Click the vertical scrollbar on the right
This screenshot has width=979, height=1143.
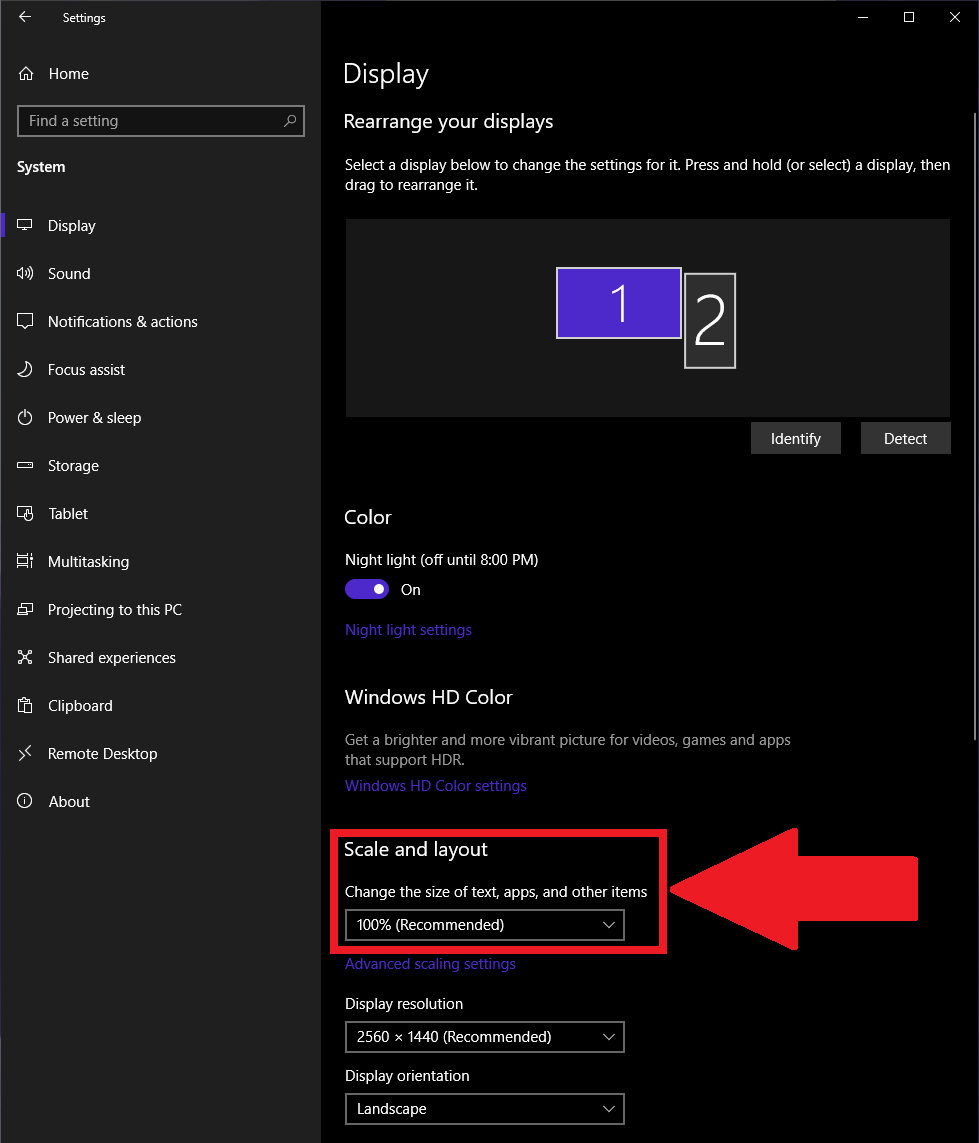pos(975,426)
